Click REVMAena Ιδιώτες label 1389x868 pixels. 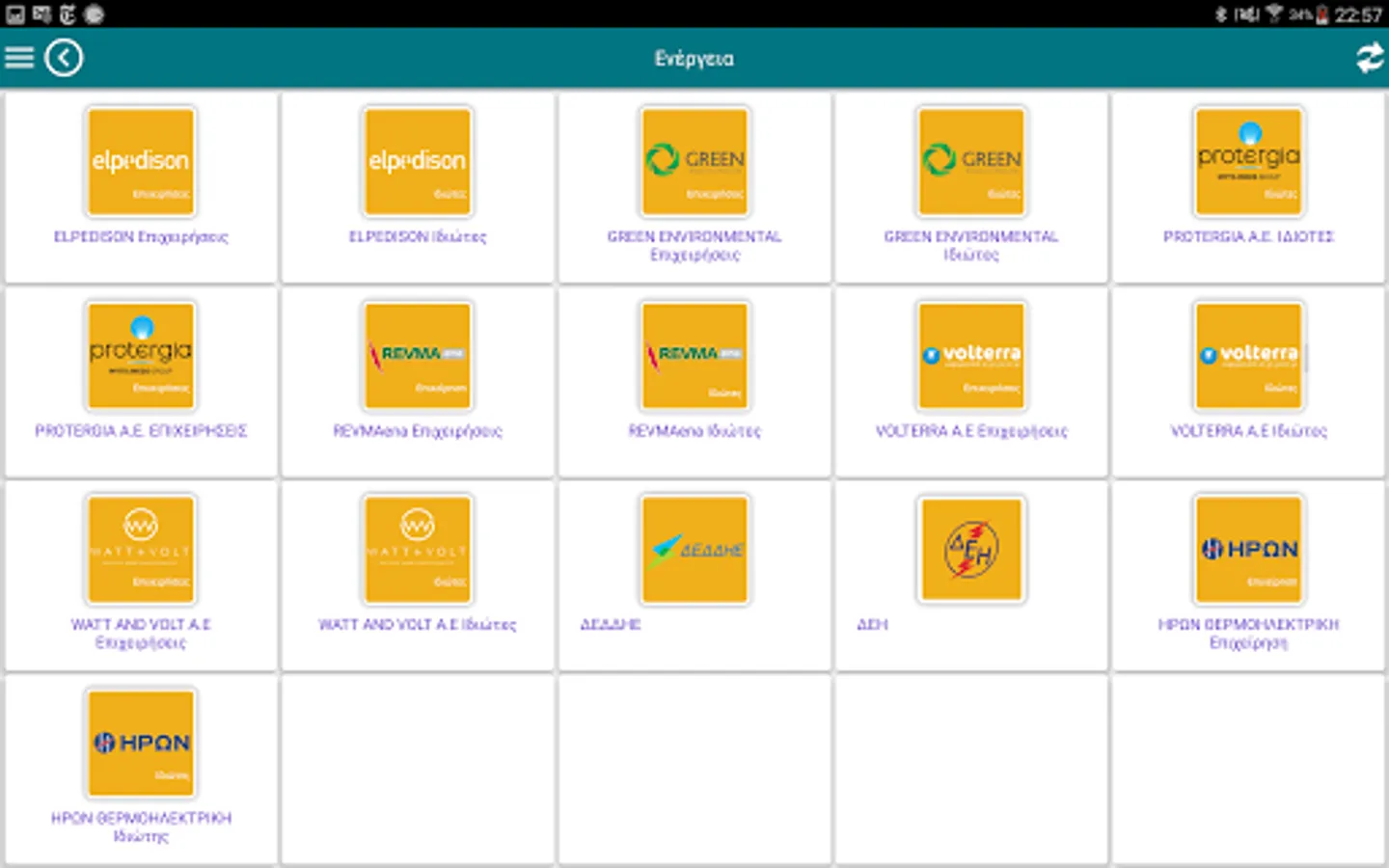[694, 431]
